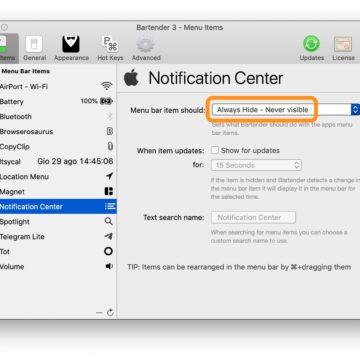Image resolution: width=360 pixels, height=360 pixels.
Task: Select Telegram Lite in the list
Action: click(57, 237)
